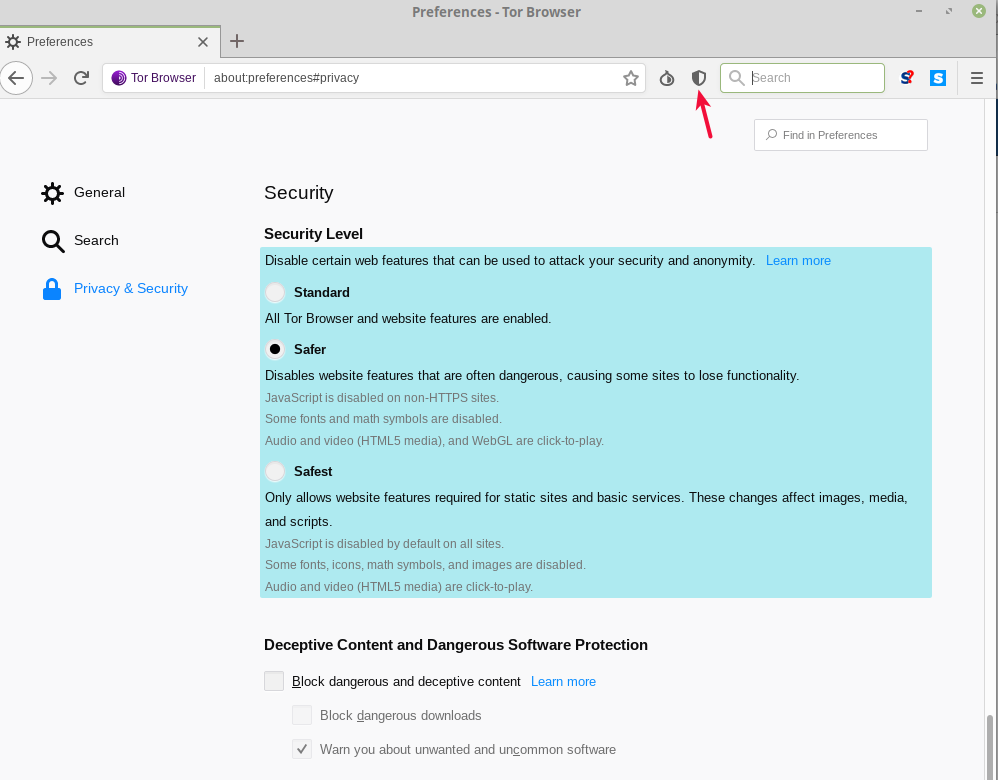Image resolution: width=998 pixels, height=780 pixels.
Task: Click the back navigation arrow
Action: click(x=16, y=78)
